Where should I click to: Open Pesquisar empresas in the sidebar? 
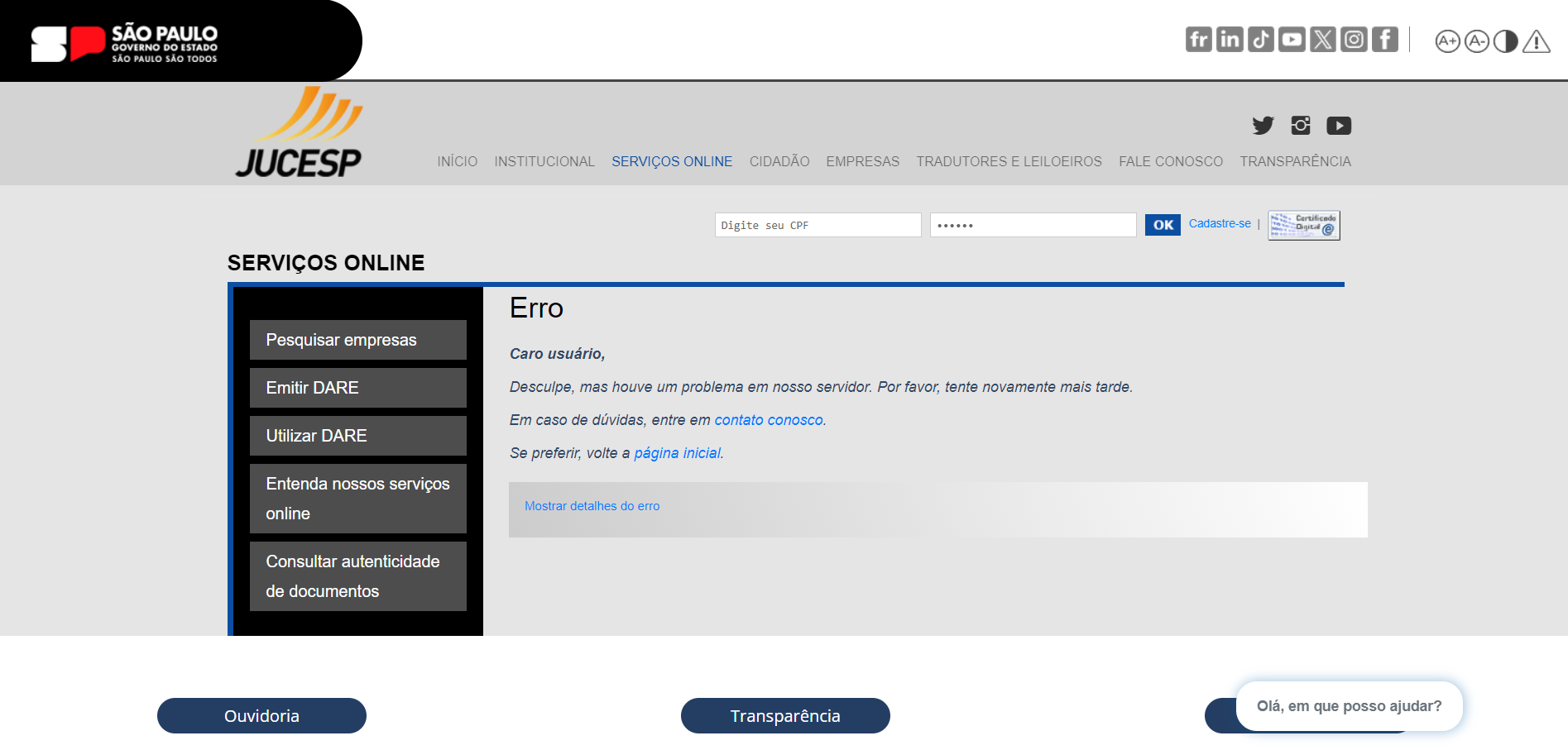pos(357,340)
